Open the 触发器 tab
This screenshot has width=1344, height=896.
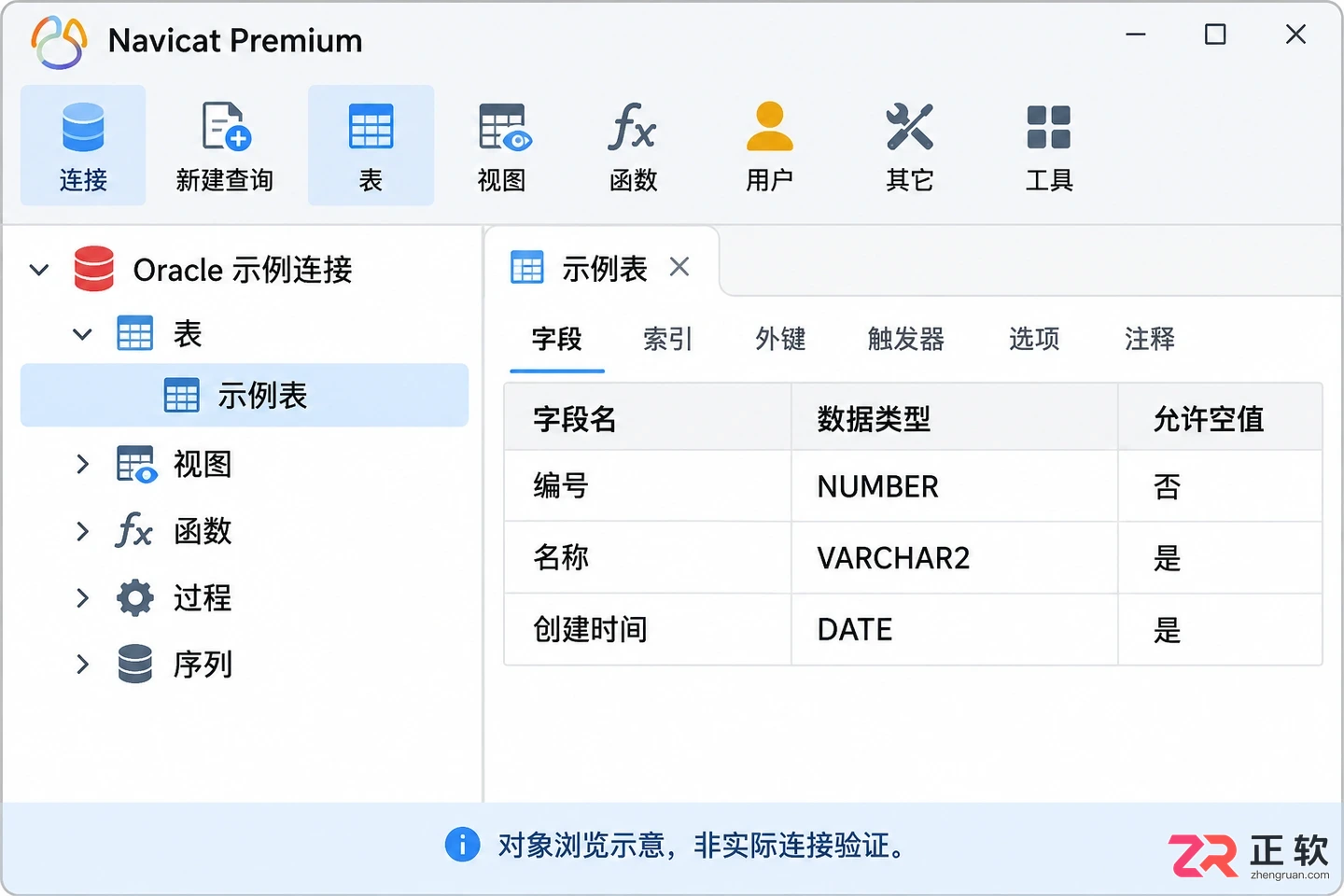coord(906,339)
